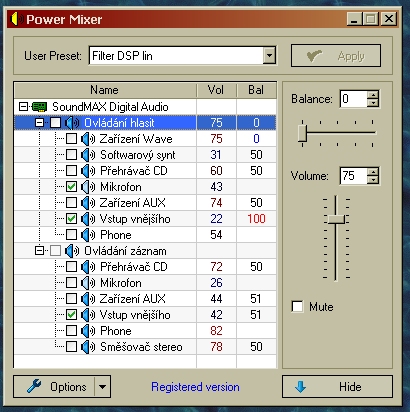Click the SoundMAX Digital Audio sound card icon

tap(39, 107)
